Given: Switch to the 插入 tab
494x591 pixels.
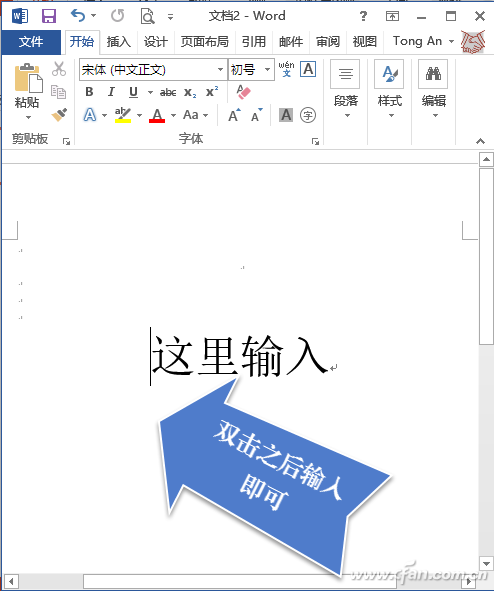Looking at the screenshot, I should (118, 41).
